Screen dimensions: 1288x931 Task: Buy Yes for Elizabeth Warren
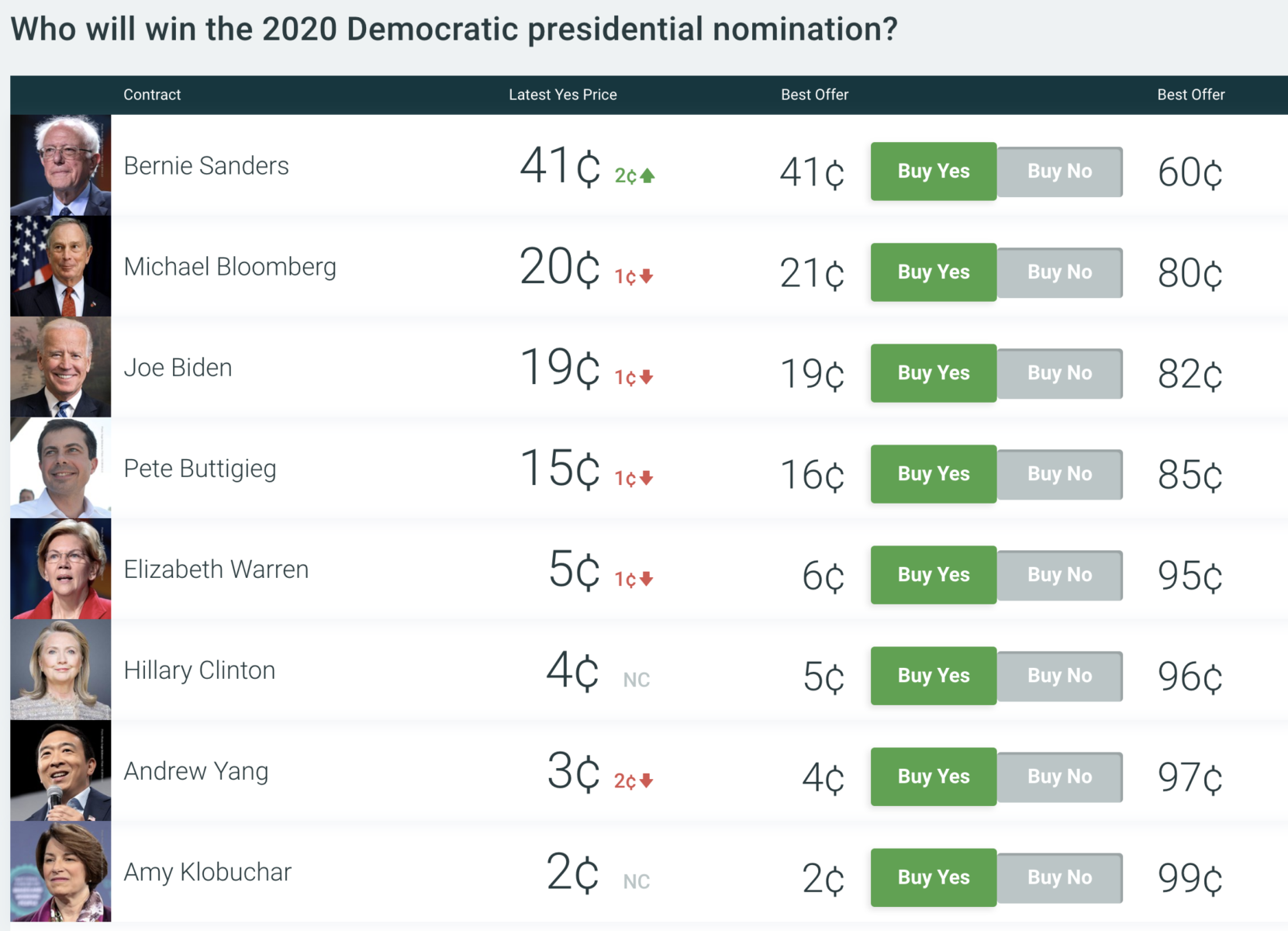click(x=933, y=575)
